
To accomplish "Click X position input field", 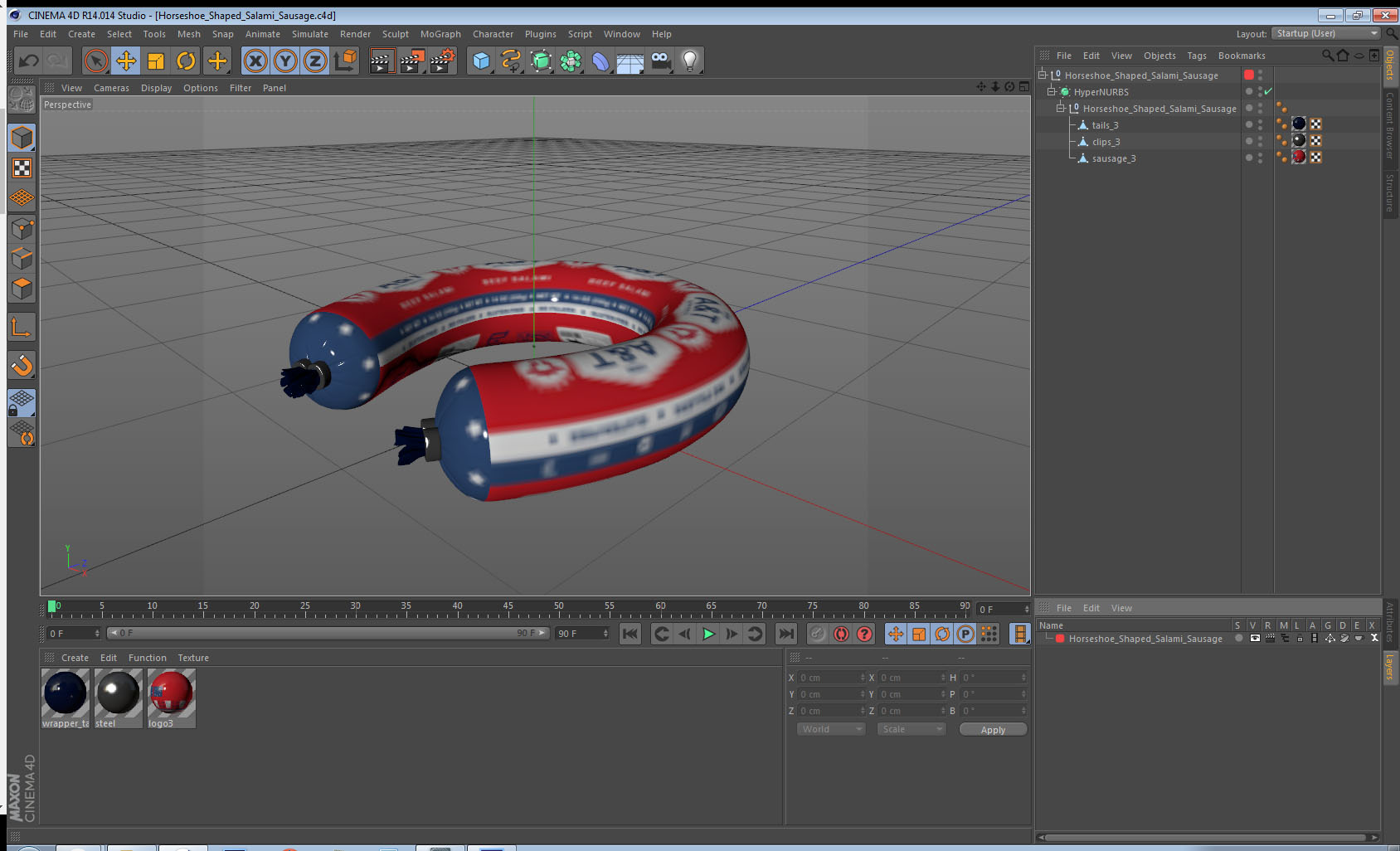I will coord(832,678).
